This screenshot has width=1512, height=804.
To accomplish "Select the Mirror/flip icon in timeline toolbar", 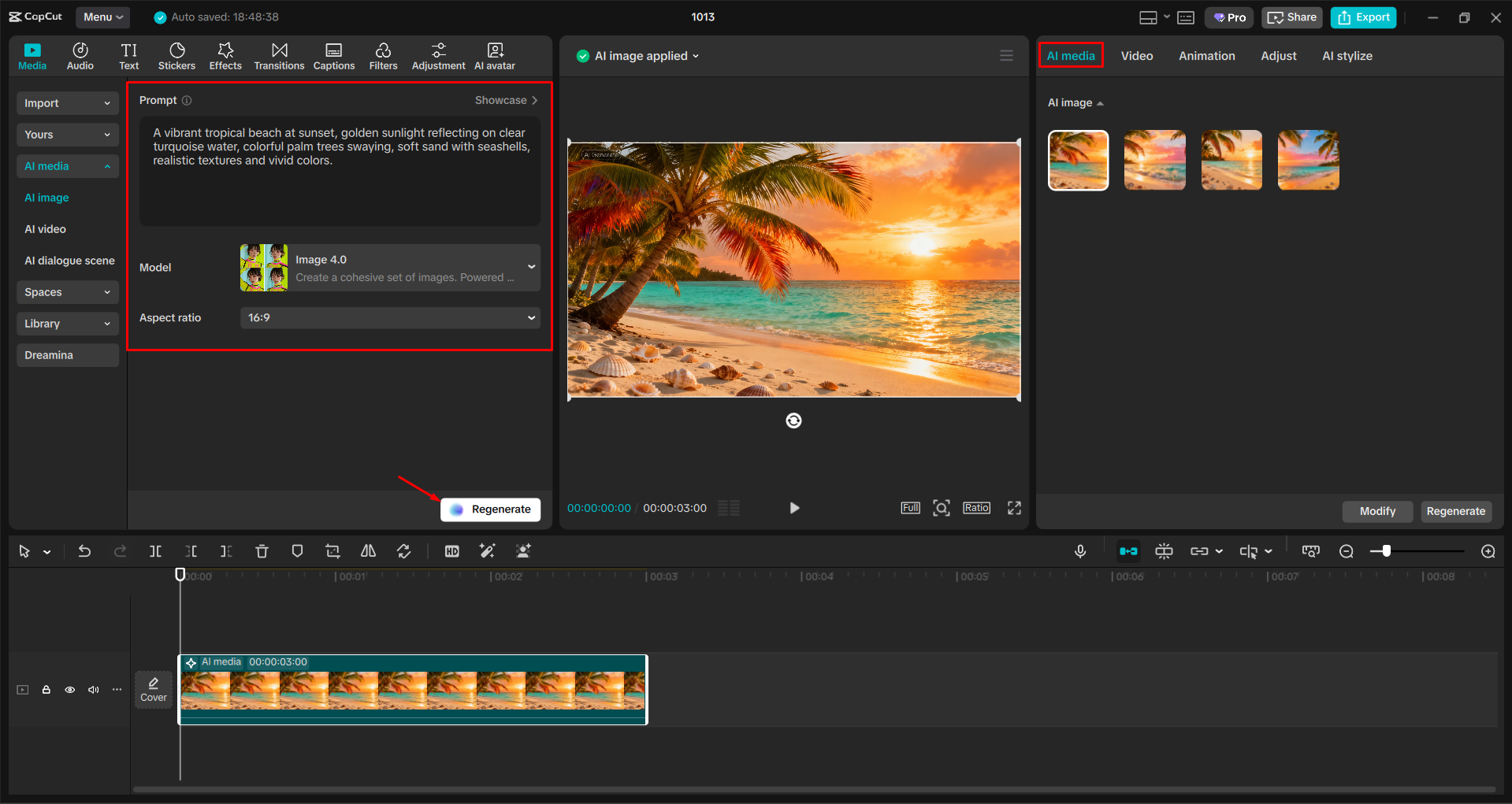I will (367, 550).
